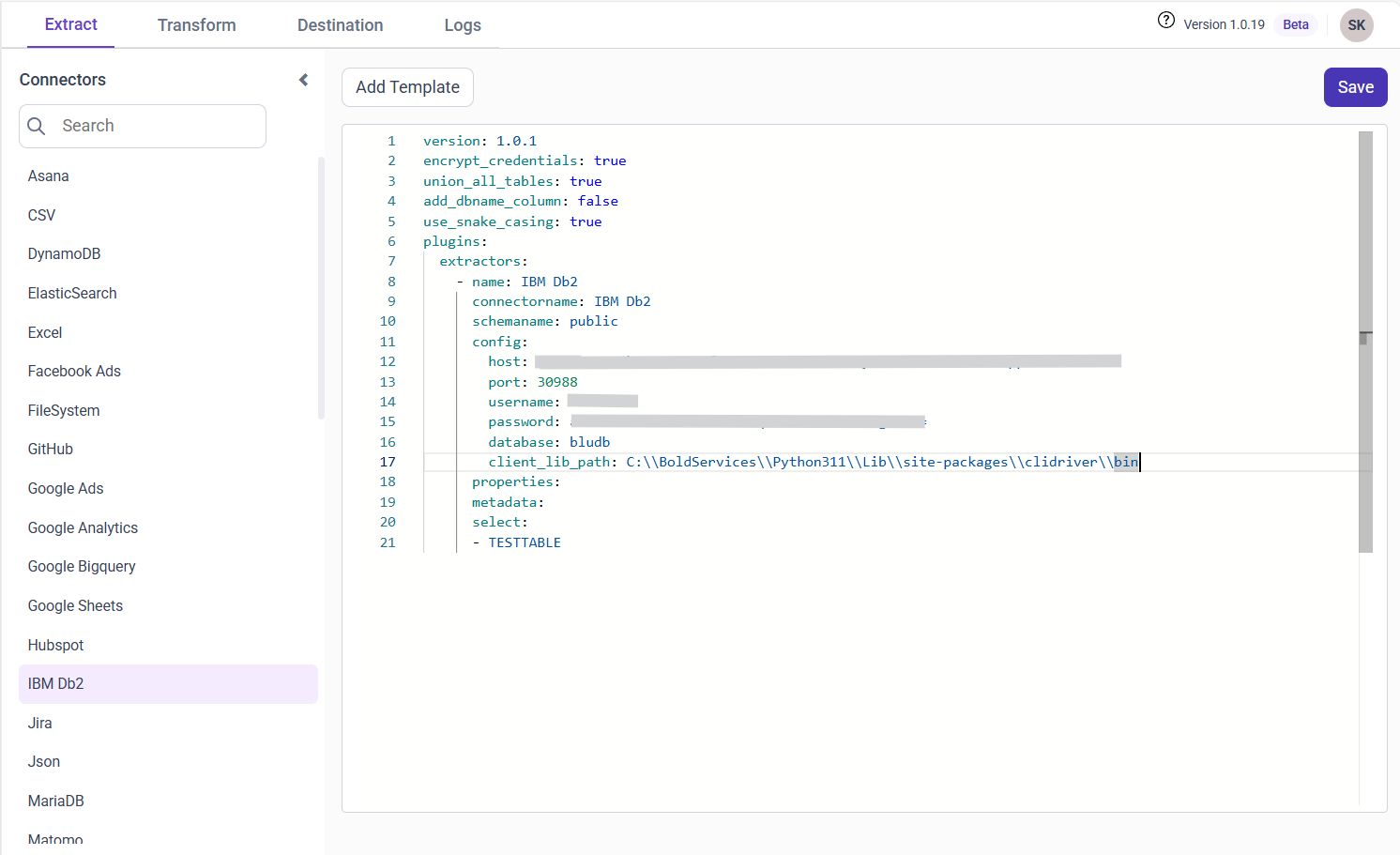Select the Google Bigquery connector

[x=82, y=566]
